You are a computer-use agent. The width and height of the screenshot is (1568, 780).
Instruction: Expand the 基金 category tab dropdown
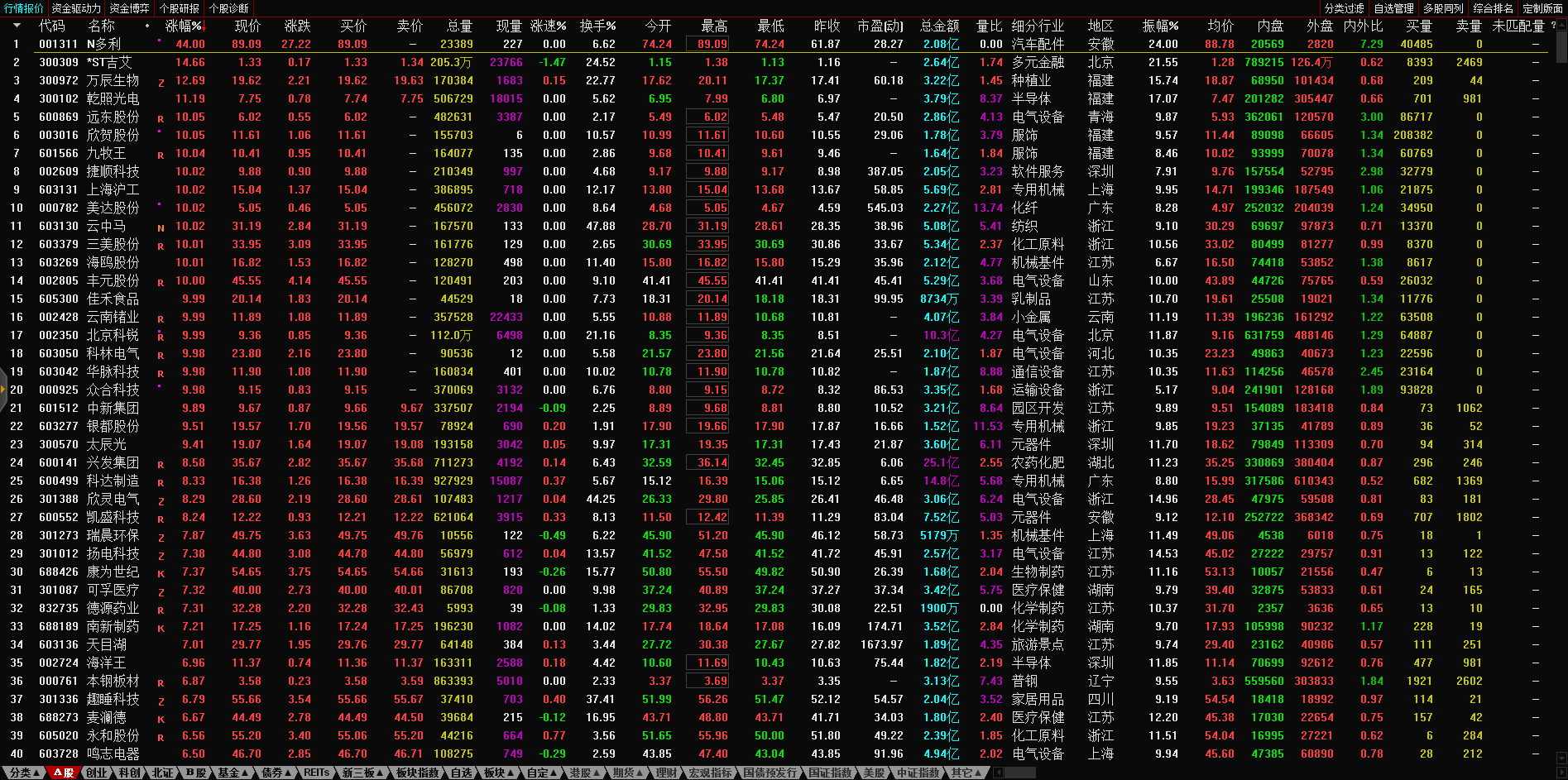tap(233, 773)
